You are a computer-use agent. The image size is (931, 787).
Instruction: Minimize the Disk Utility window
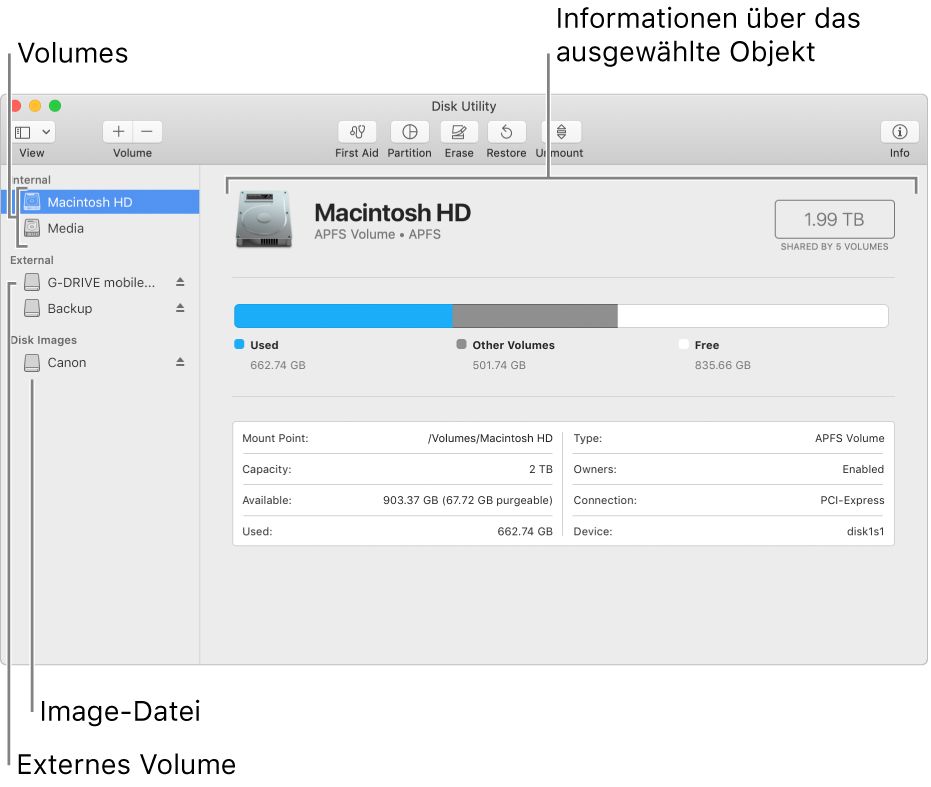coord(35,106)
